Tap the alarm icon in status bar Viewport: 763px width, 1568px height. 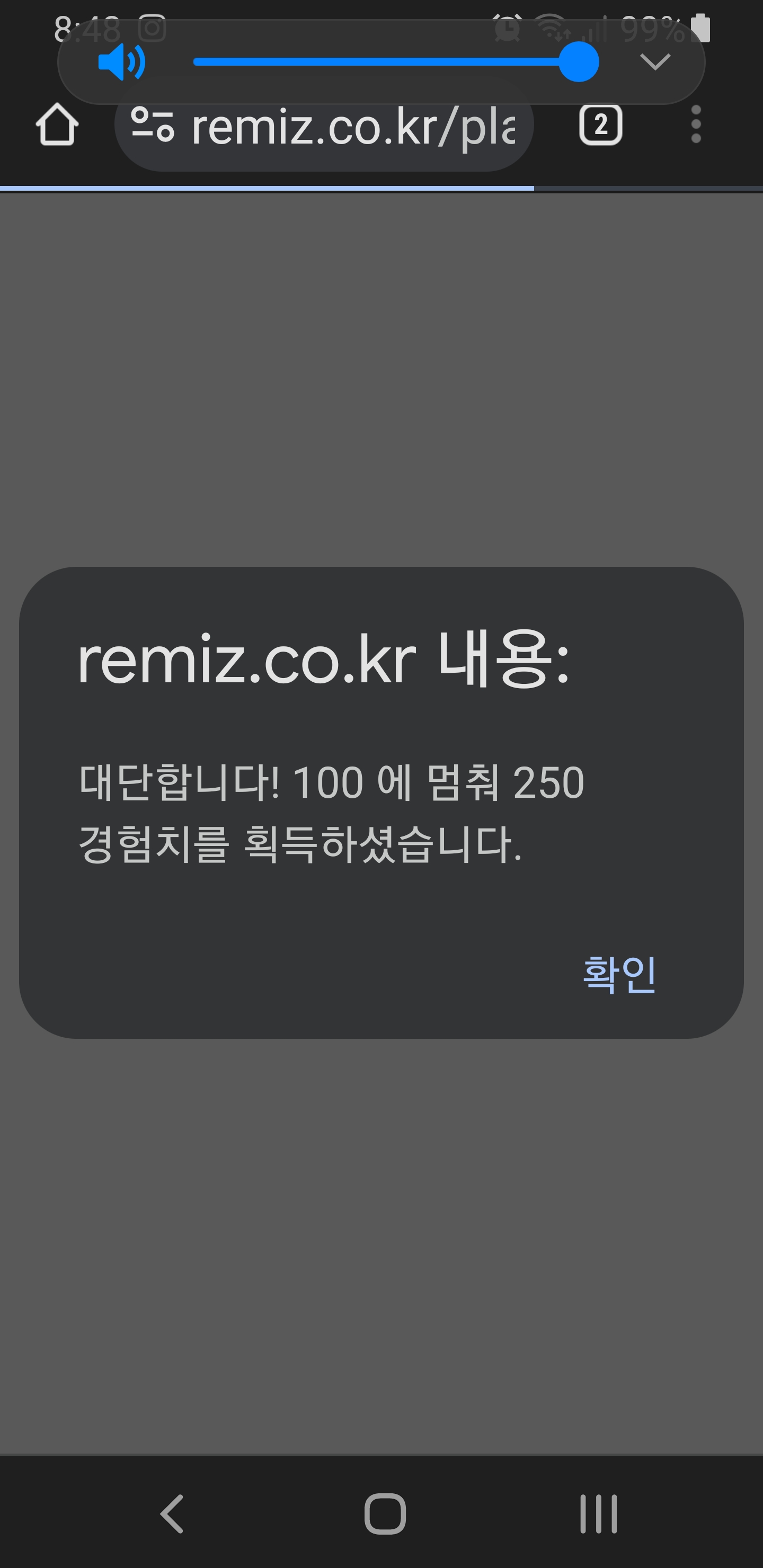click(507, 28)
